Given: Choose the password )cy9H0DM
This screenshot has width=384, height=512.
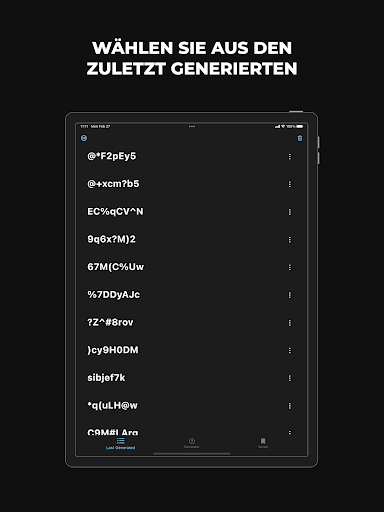Looking at the screenshot, I should pos(113,350).
